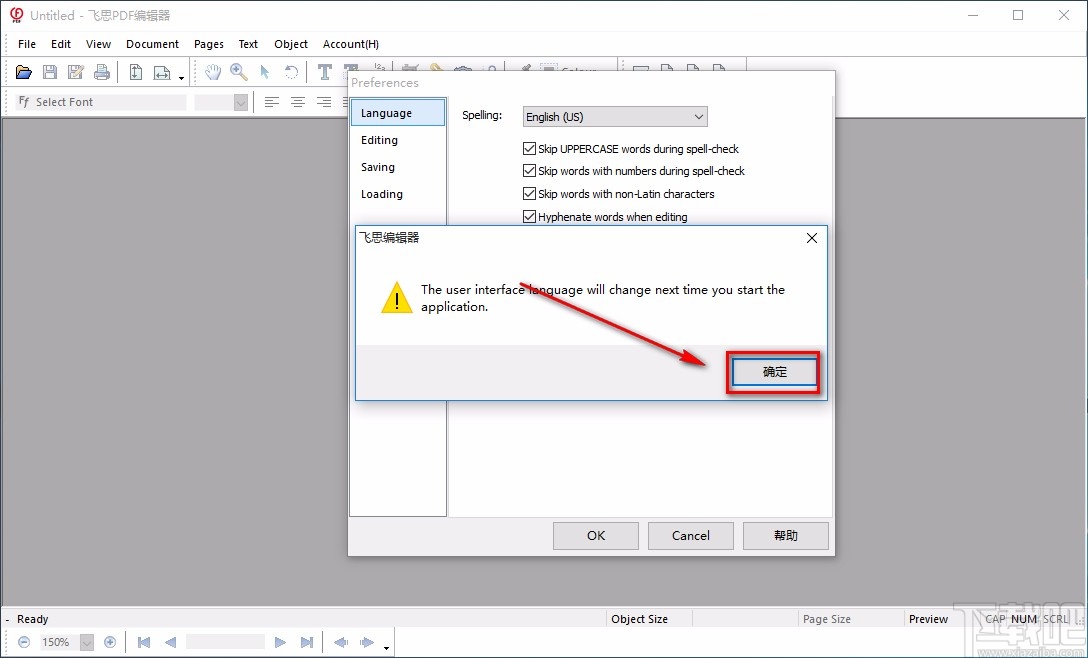Open the Document menu

tap(152, 44)
